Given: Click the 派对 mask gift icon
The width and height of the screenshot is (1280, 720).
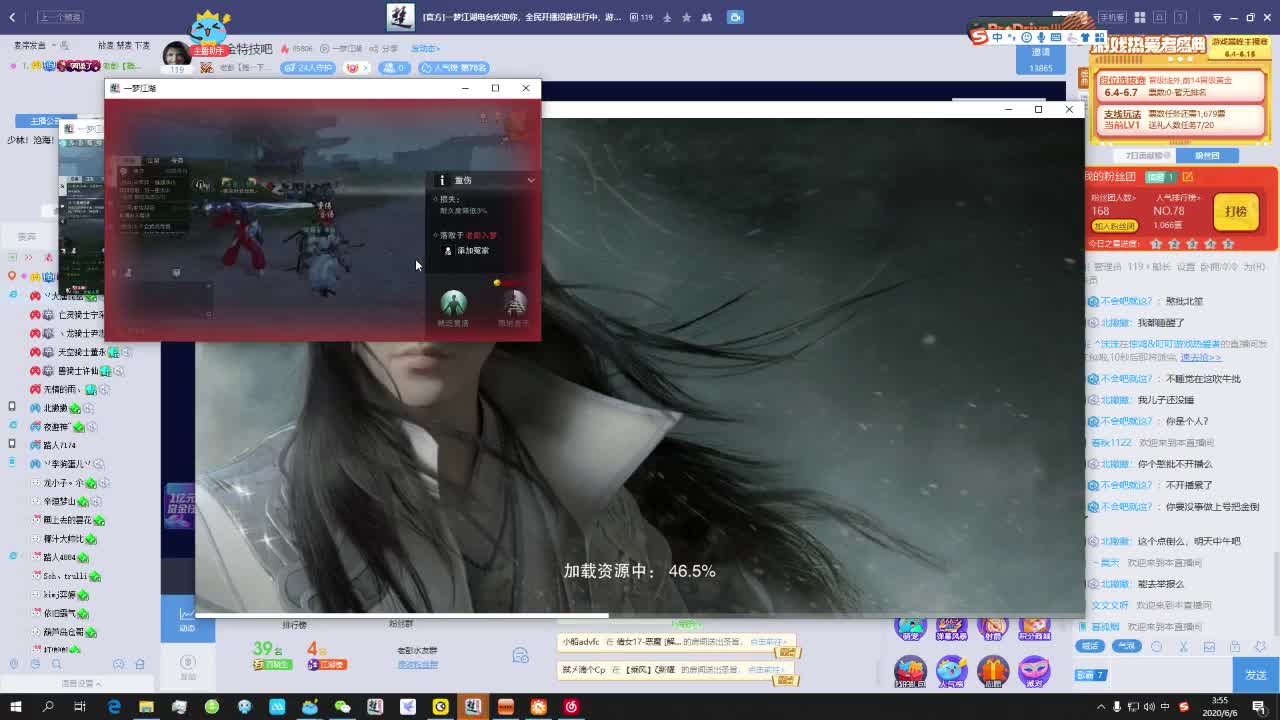Looking at the screenshot, I should point(1034,671).
